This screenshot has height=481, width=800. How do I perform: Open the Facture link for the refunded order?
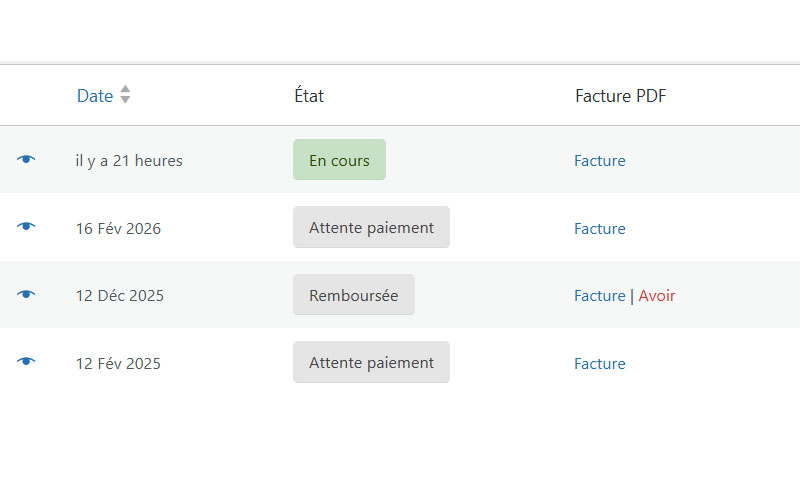click(600, 296)
